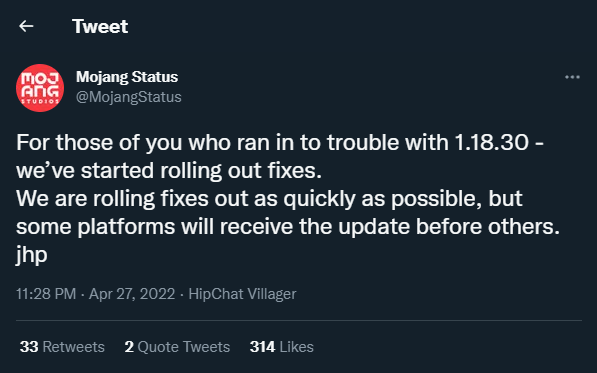Click the 'some platforms will receive' line
Viewport: 597px width, 373px height.
[x=288, y=227]
